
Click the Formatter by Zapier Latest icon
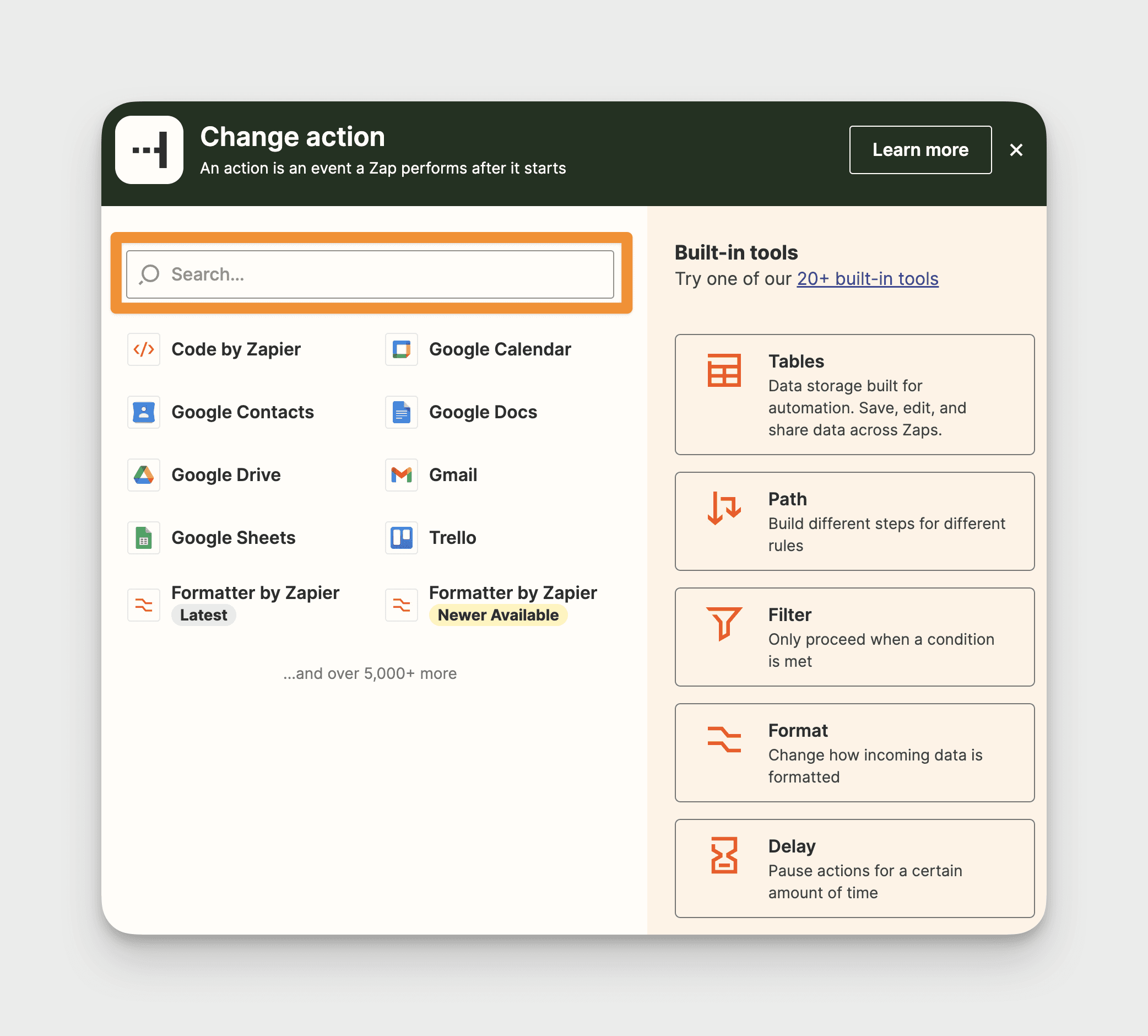[143, 605]
